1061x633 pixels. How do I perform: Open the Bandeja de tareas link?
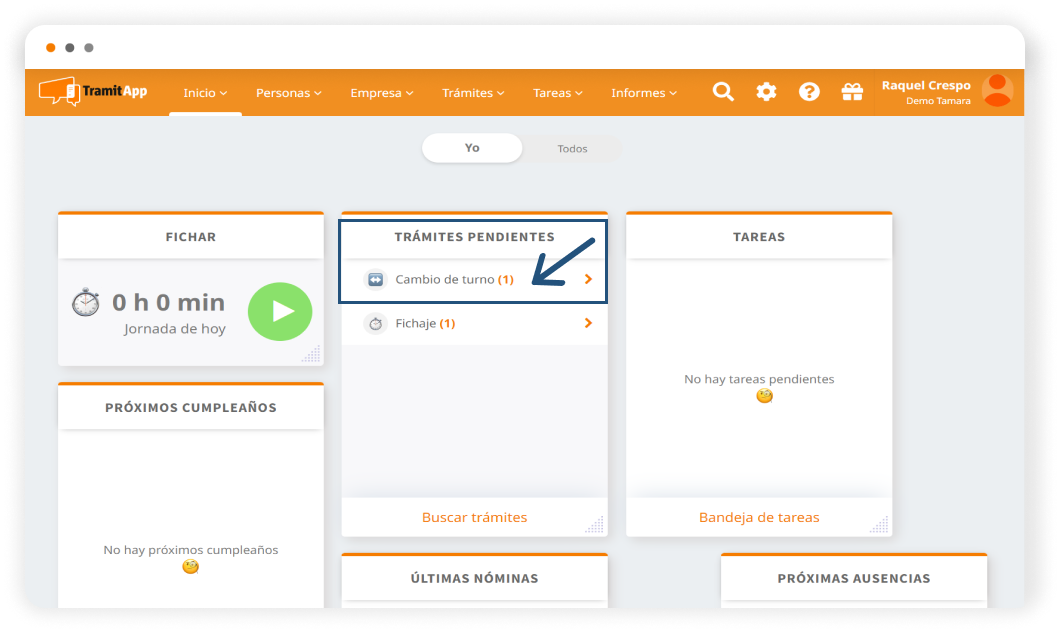pos(759,517)
